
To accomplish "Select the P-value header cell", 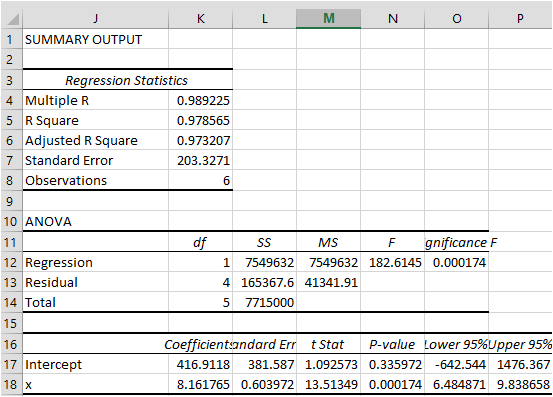I will [393, 344].
